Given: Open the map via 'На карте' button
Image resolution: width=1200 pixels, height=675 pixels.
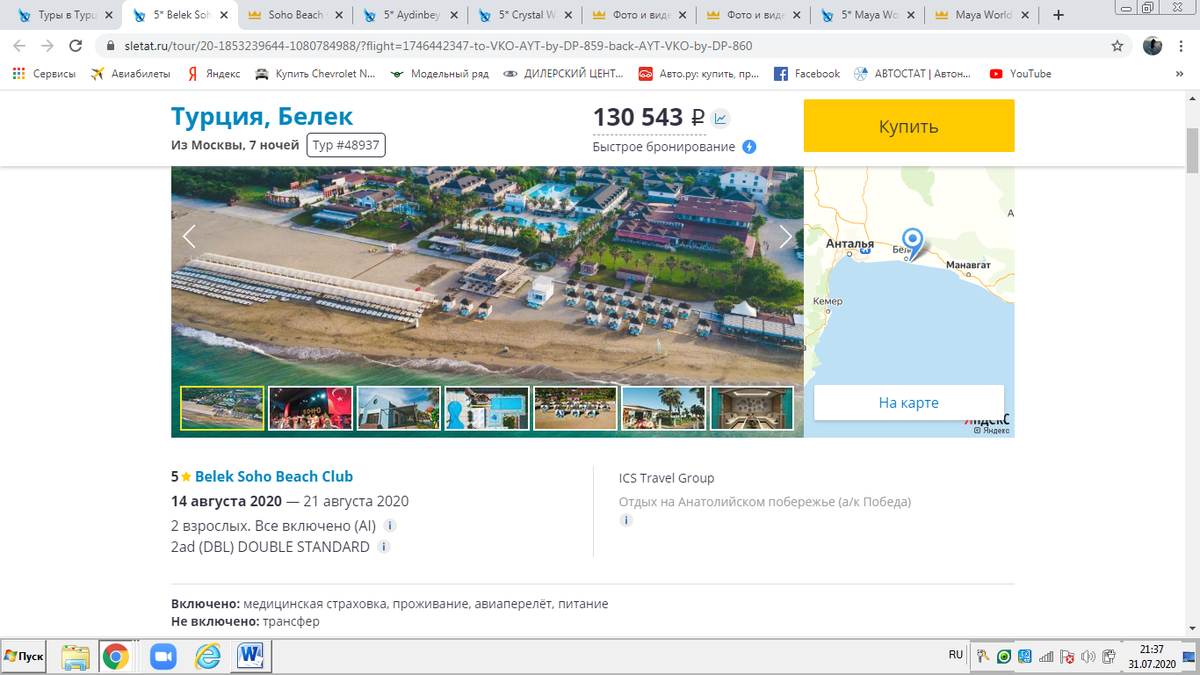Looking at the screenshot, I should point(908,402).
